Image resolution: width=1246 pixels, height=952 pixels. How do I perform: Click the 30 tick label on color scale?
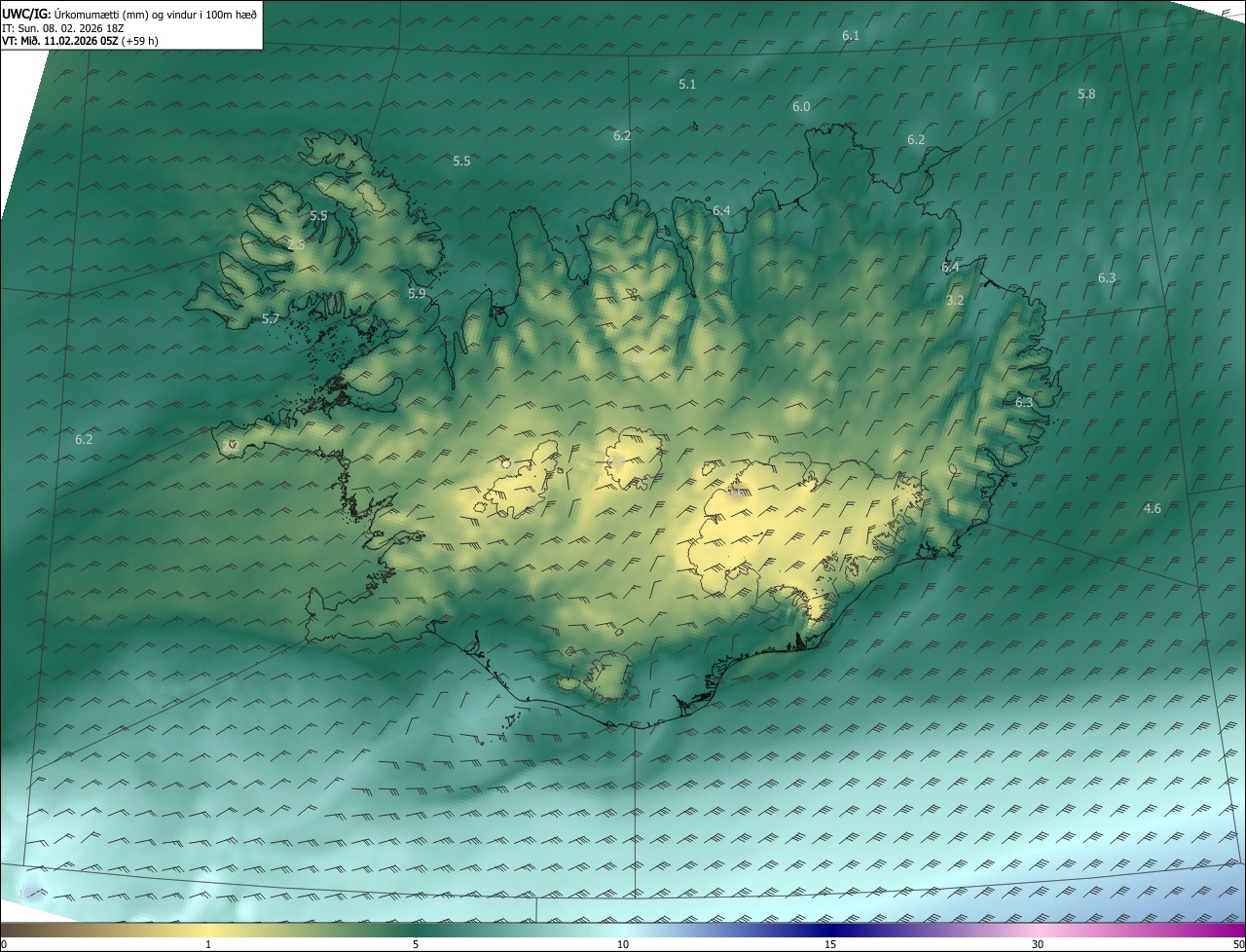pyautogui.click(x=1038, y=944)
